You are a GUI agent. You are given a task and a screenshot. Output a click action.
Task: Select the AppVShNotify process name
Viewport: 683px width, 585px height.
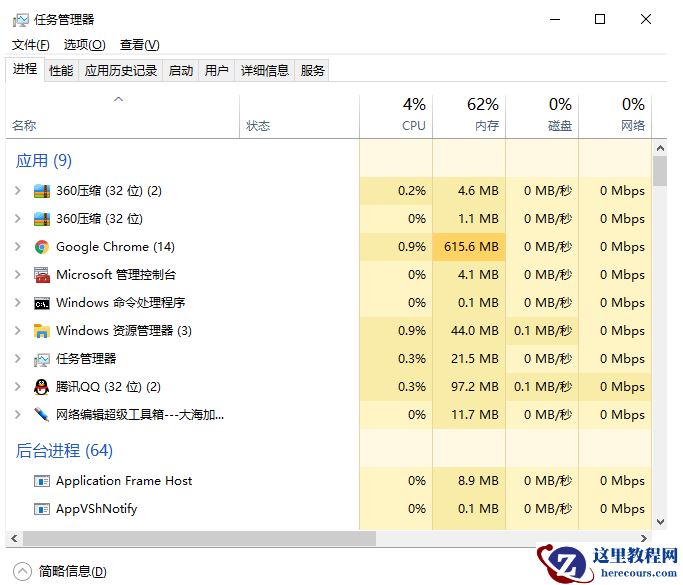tap(97, 509)
